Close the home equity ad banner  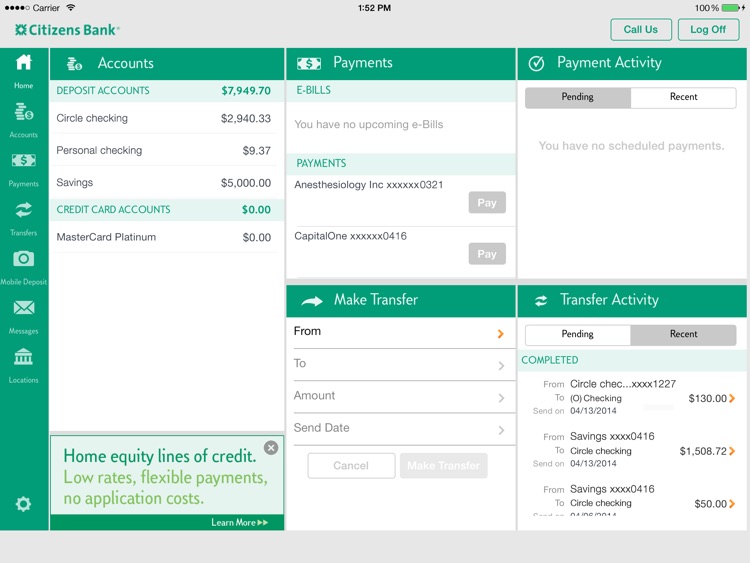tap(271, 448)
